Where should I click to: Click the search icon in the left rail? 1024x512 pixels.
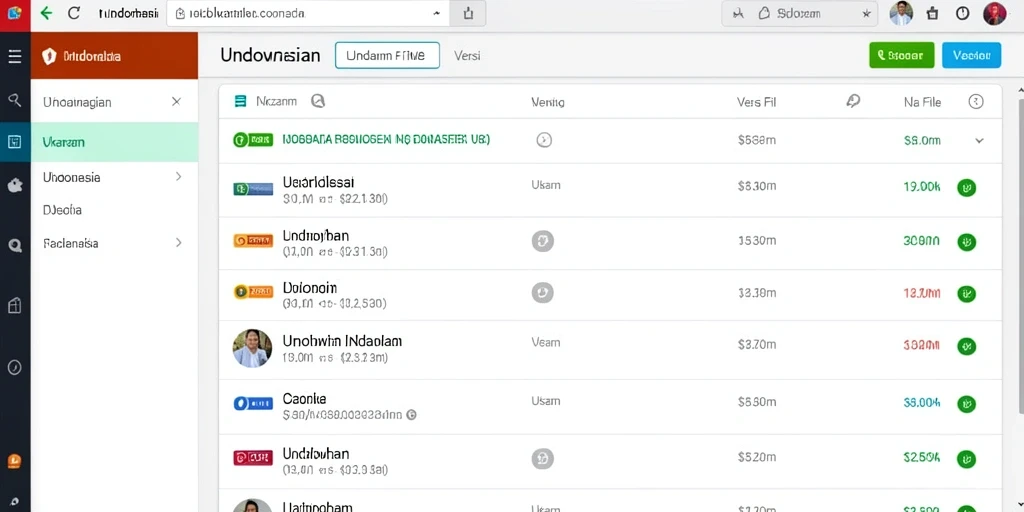point(14,100)
